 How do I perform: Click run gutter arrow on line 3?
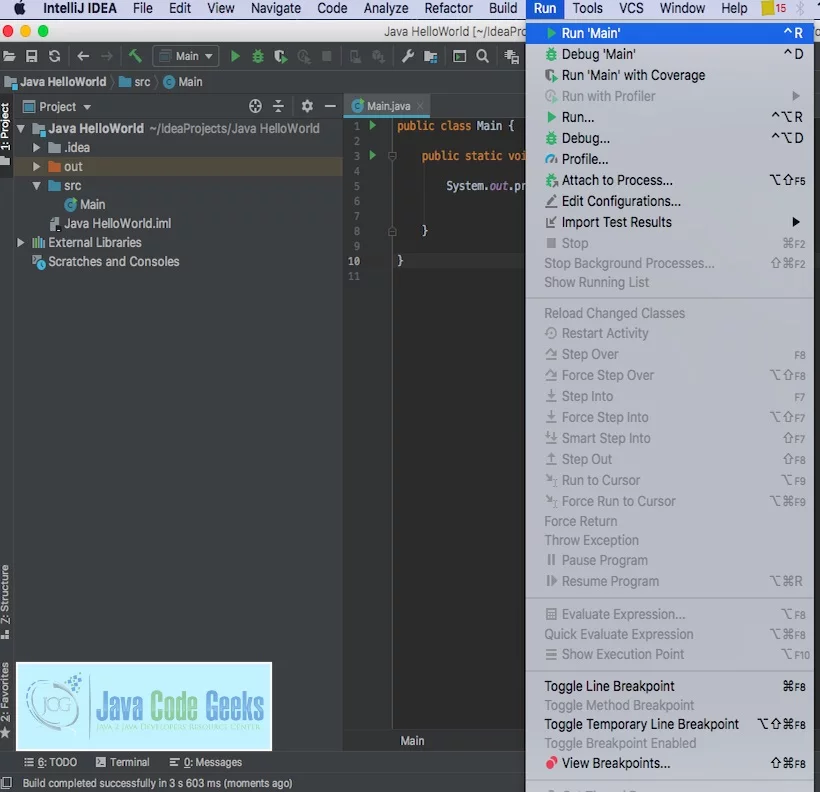click(x=372, y=155)
